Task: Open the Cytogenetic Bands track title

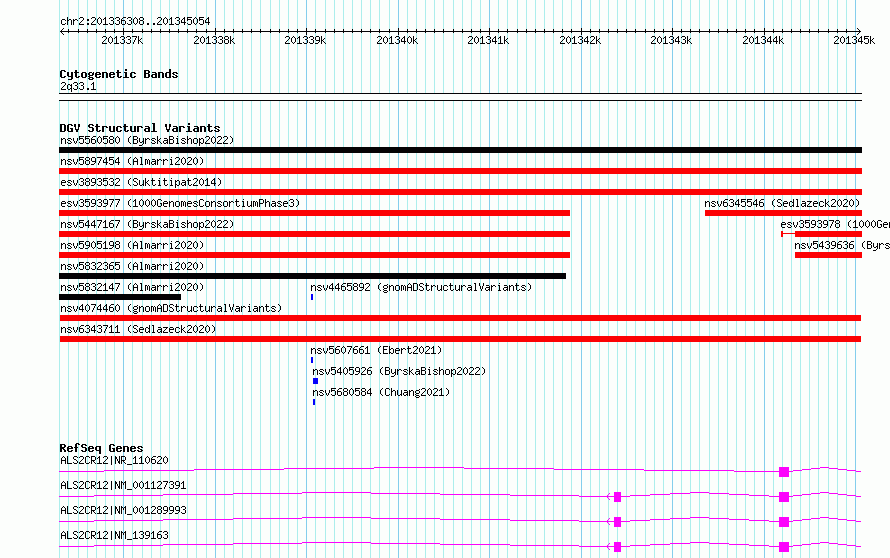Action: tap(119, 74)
